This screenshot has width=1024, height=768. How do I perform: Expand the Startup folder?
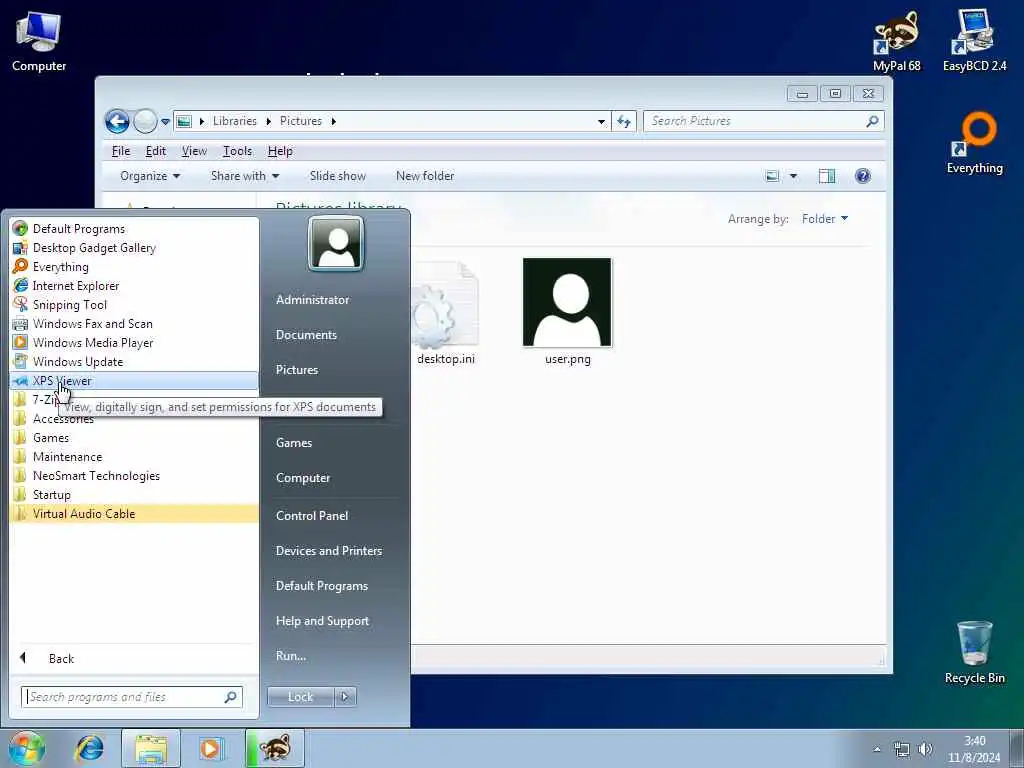tap(134, 494)
